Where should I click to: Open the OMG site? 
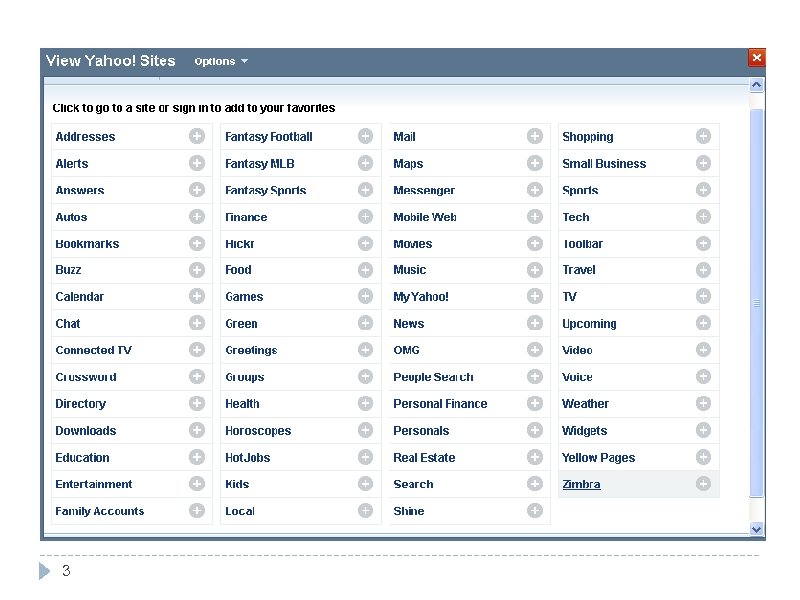(x=406, y=350)
